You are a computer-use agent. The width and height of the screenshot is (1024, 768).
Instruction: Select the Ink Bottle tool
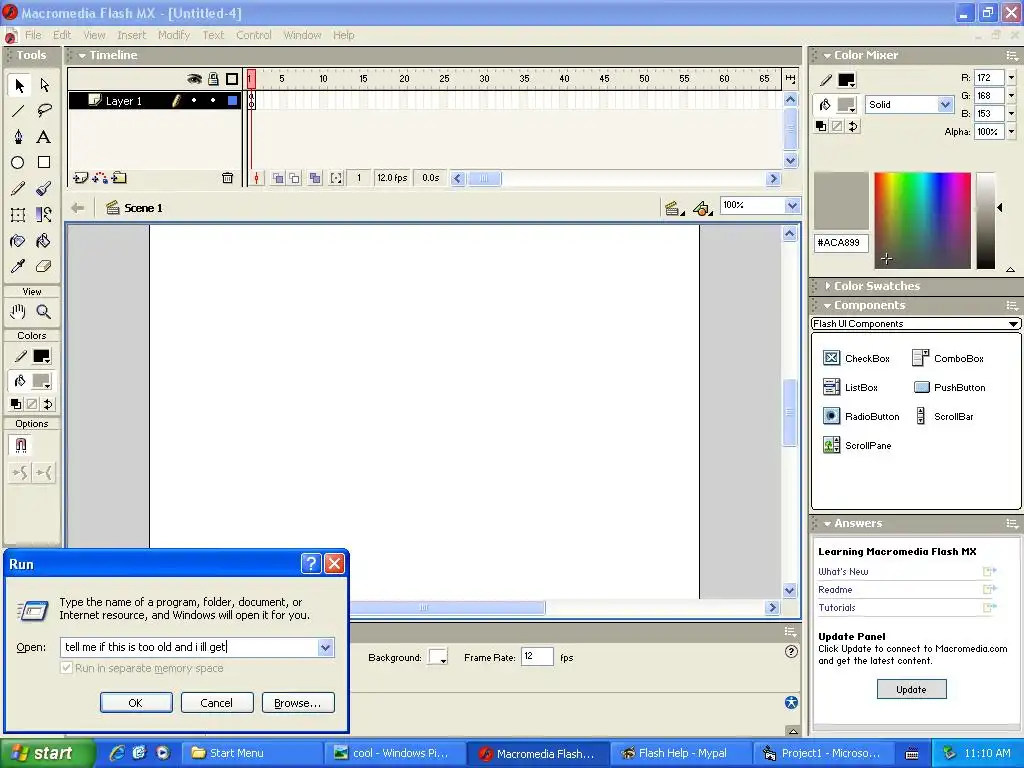click(18, 241)
